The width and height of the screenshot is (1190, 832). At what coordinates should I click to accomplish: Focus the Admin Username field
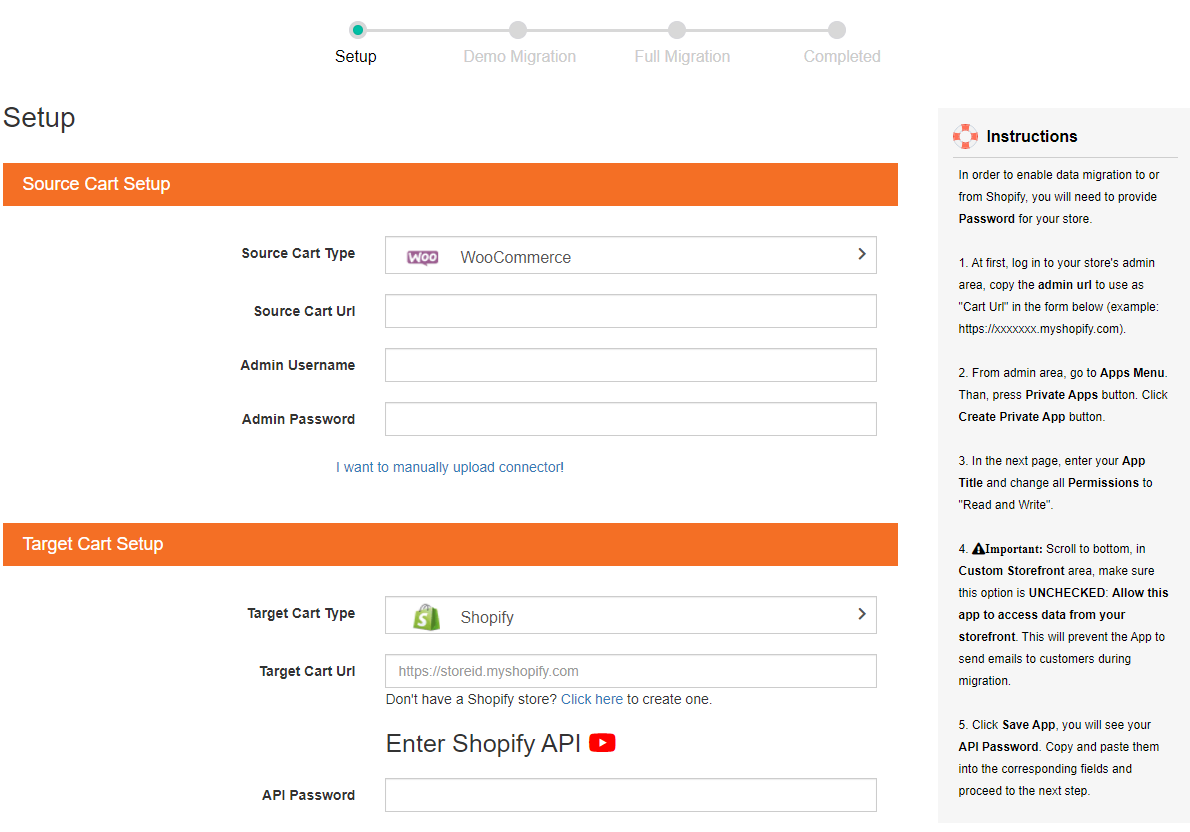pos(631,365)
